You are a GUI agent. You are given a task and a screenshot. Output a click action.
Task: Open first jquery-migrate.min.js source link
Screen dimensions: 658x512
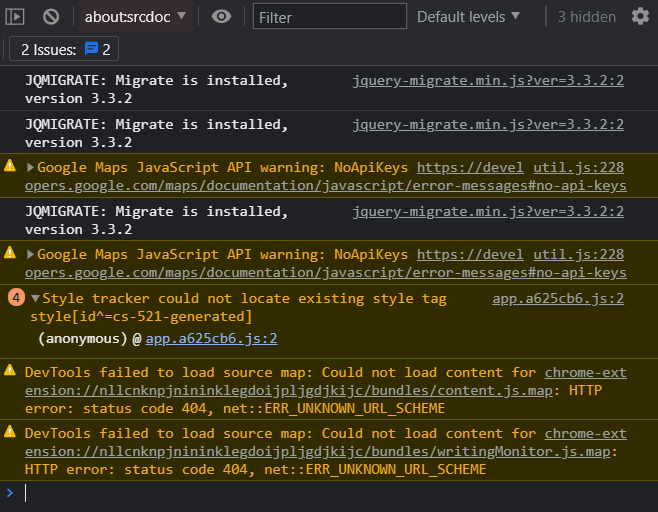(x=488, y=80)
